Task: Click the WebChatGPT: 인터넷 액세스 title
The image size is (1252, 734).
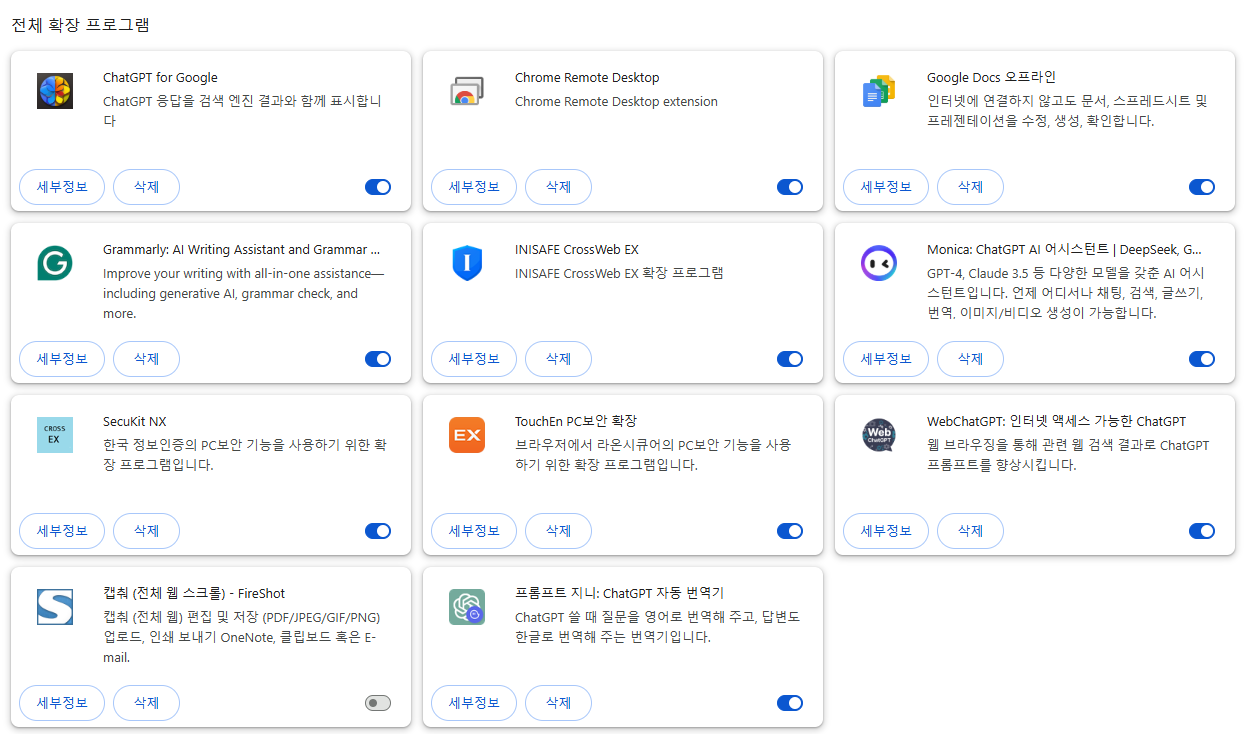Action: coord(1056,422)
